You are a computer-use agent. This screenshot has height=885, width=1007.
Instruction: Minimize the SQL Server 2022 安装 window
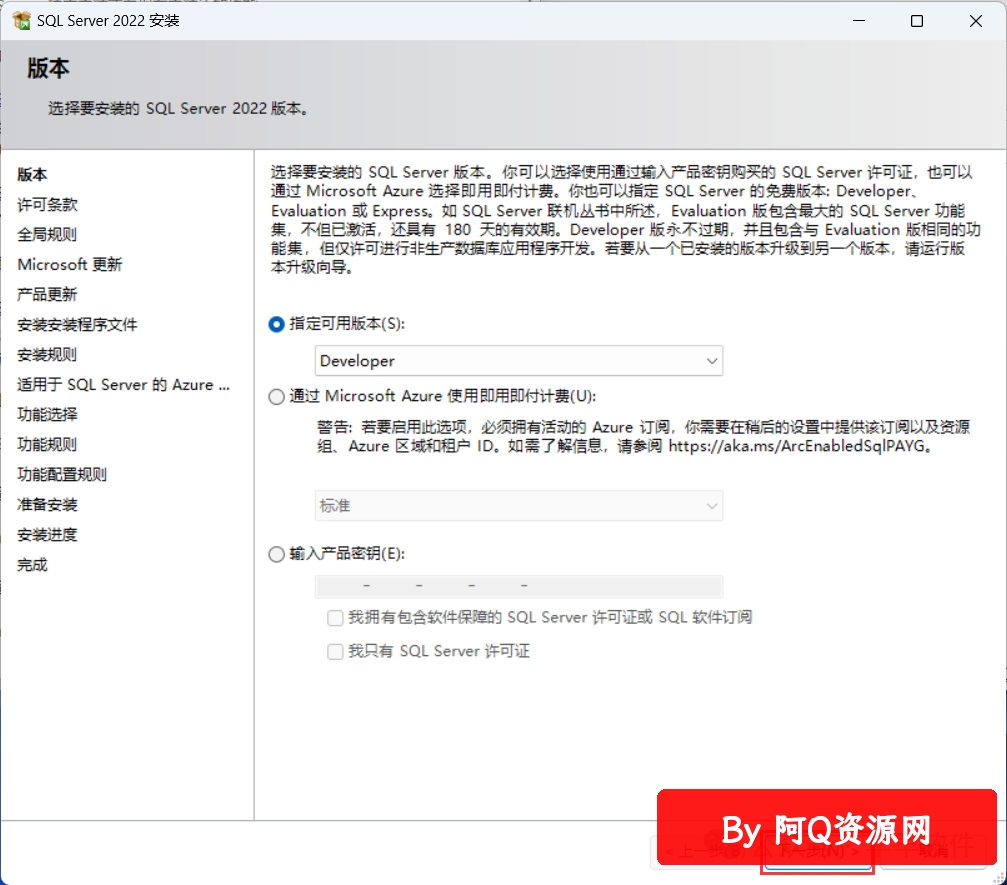point(859,21)
